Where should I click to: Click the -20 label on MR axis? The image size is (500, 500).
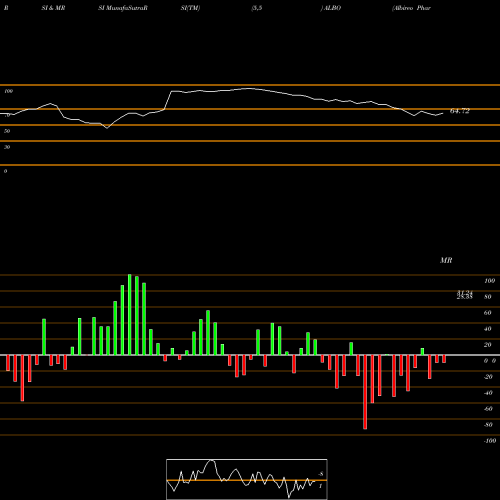[x=488, y=377]
